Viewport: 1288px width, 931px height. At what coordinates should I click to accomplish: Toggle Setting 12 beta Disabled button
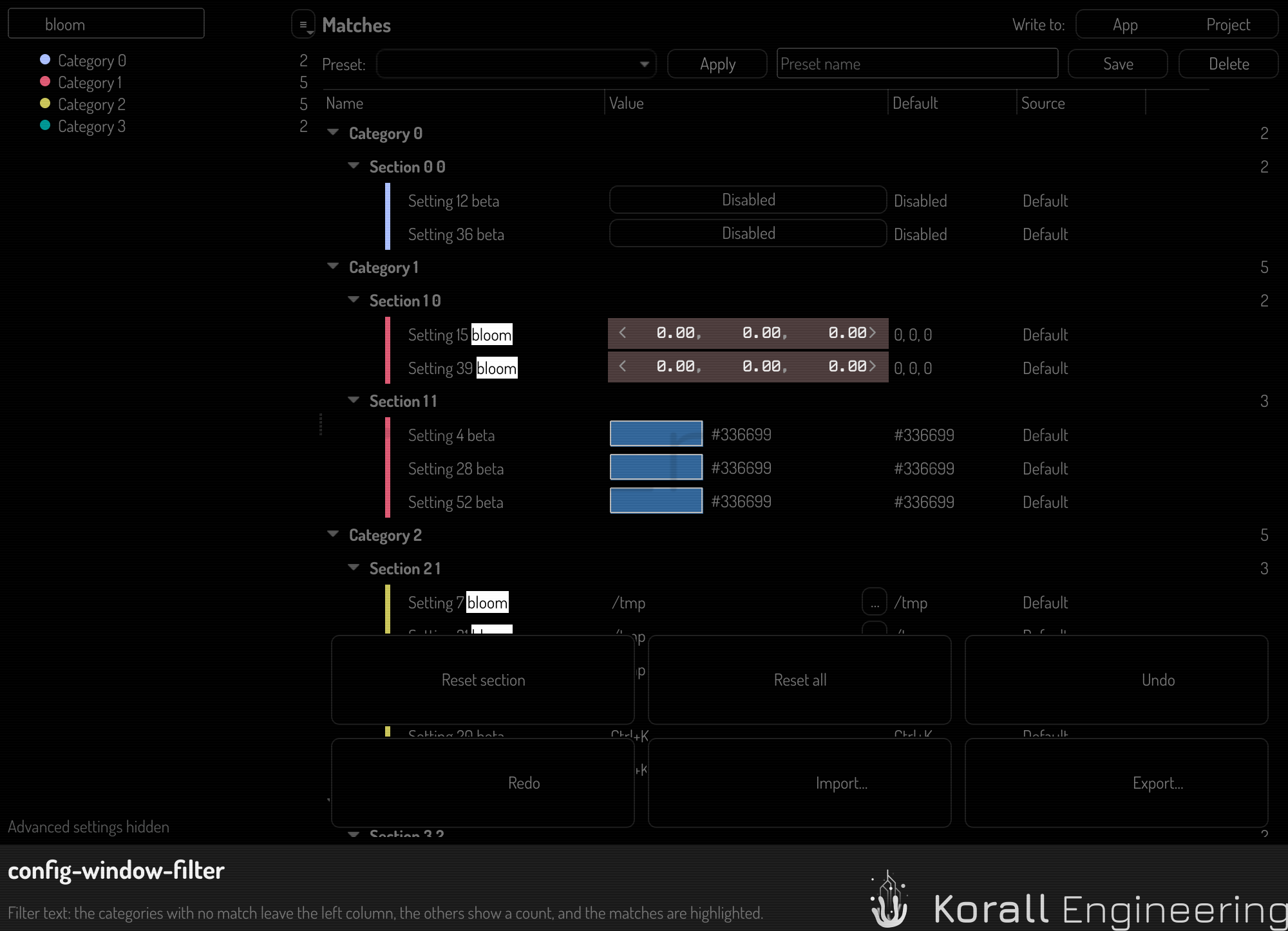pos(748,200)
